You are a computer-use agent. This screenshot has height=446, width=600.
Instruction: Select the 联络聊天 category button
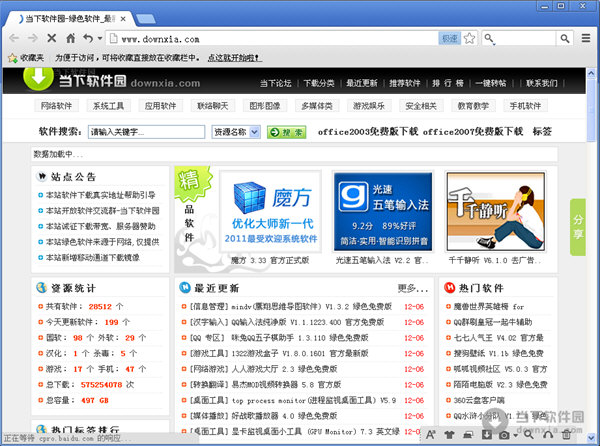212,106
